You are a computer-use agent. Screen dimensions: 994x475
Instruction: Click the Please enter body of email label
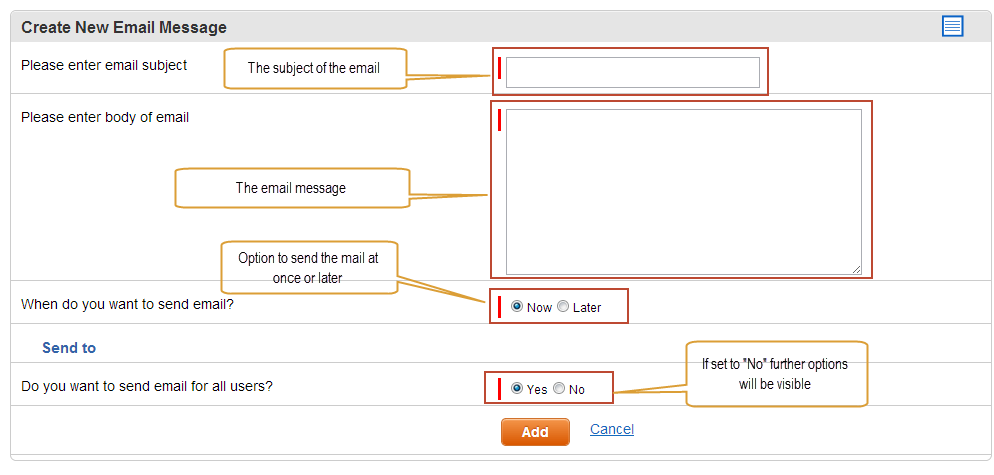tap(105, 117)
